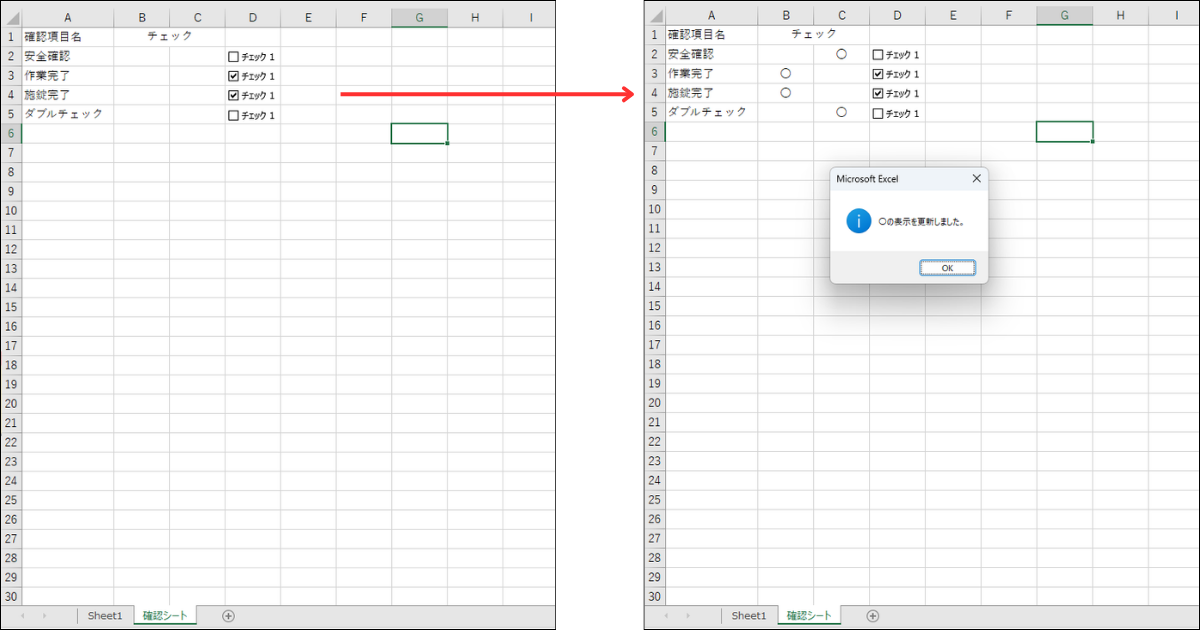Uncheck the row 3 checkbox in left sheet

tap(234, 76)
